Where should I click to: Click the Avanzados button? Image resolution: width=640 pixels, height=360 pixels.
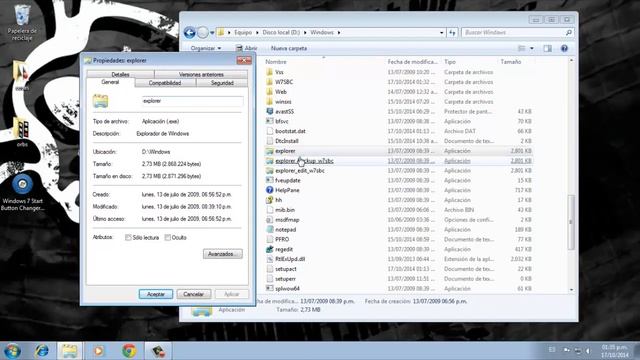click(x=223, y=254)
